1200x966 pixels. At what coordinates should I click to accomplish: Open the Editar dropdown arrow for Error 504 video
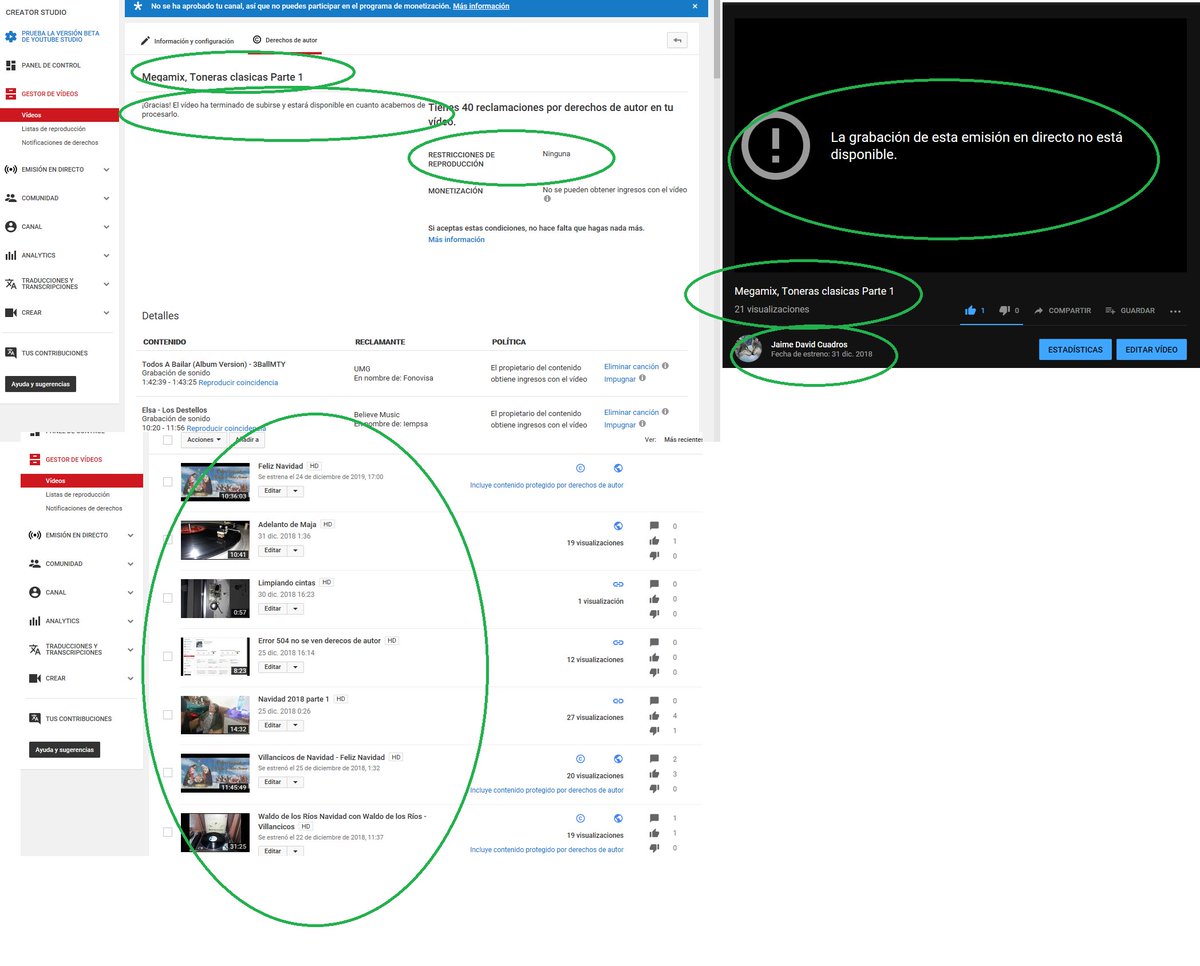tap(295, 667)
